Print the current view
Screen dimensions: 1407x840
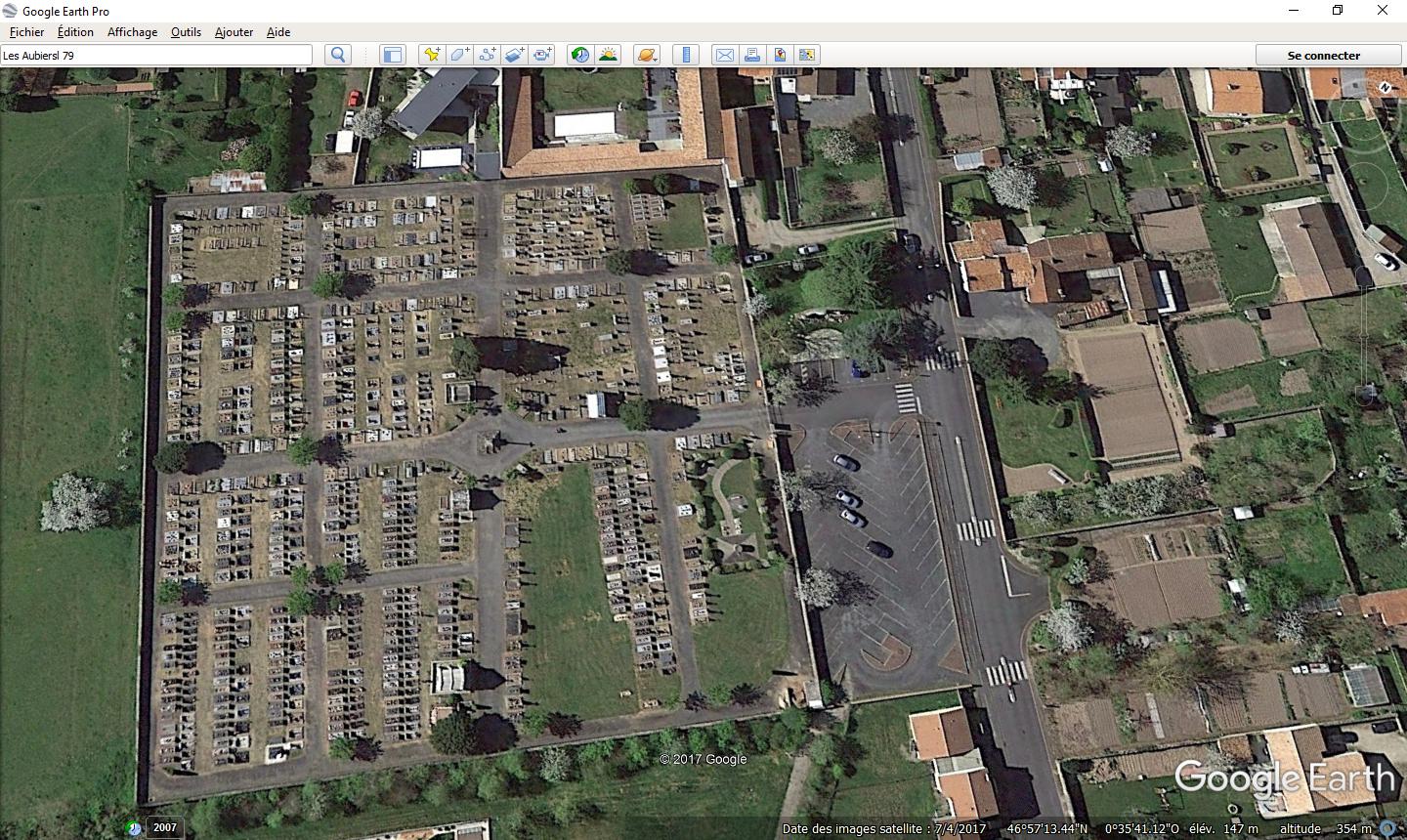click(752, 55)
